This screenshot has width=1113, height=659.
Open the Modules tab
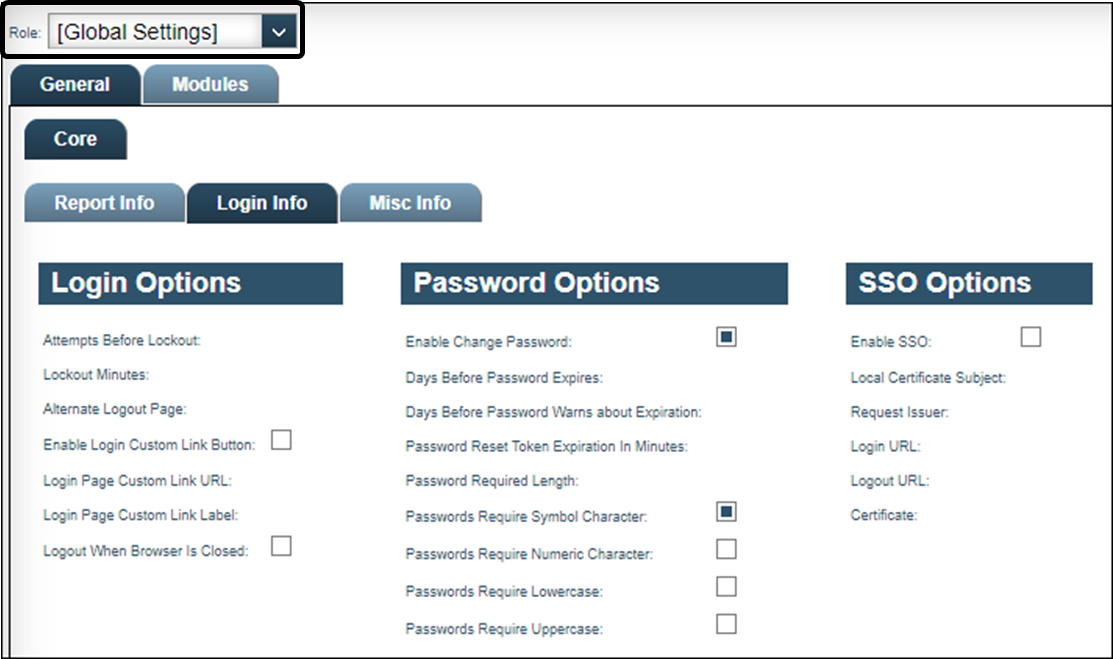tap(210, 85)
